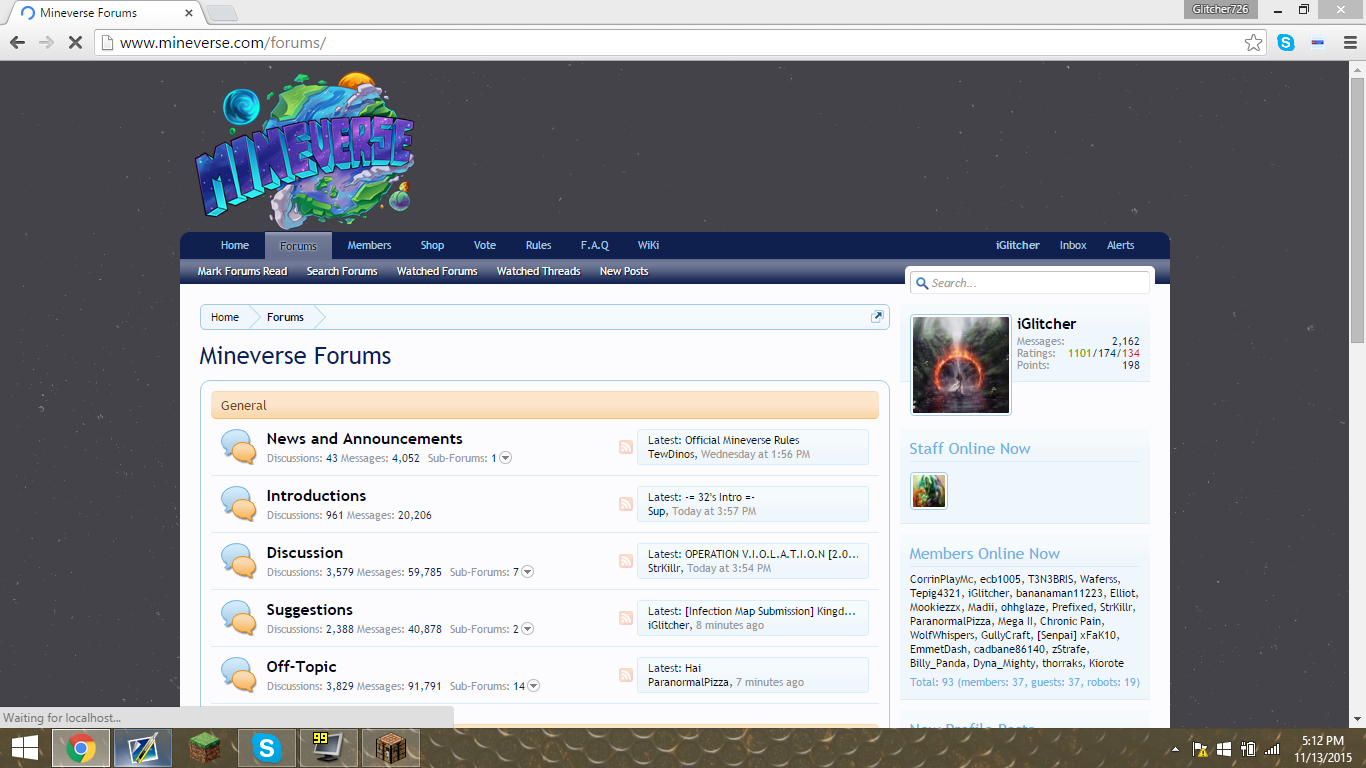Expand the Discussion sub-forums dropdown

click(x=527, y=572)
